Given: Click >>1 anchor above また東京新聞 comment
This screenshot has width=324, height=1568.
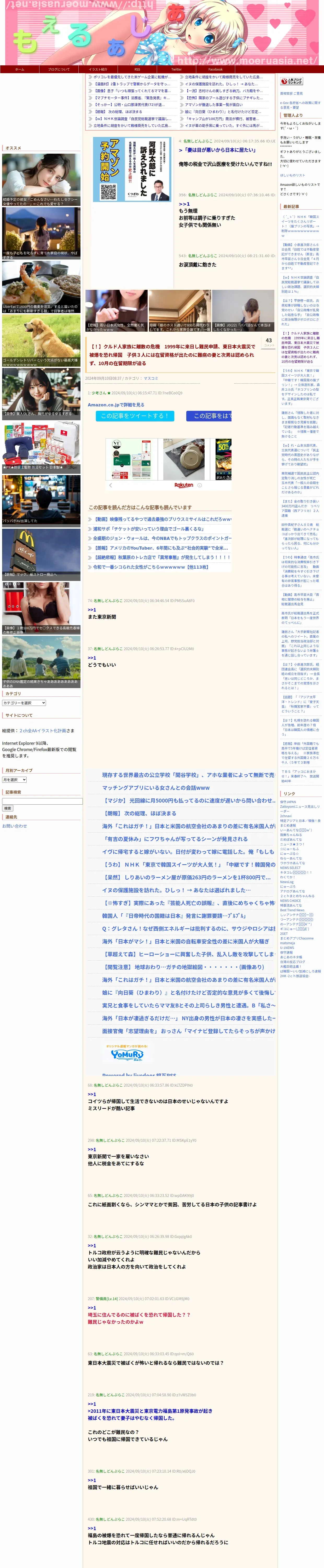Looking at the screenshot, I should coord(91,609).
